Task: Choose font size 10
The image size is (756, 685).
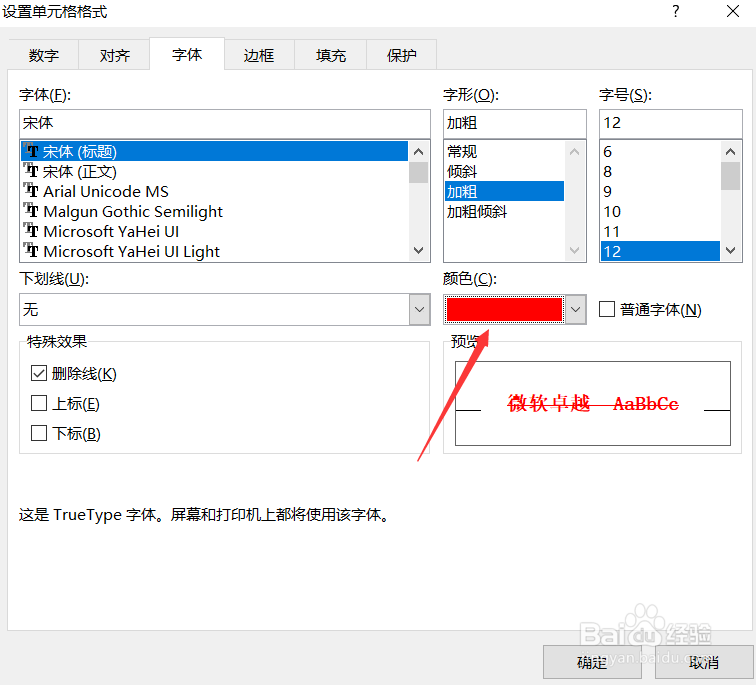Action: (661, 212)
